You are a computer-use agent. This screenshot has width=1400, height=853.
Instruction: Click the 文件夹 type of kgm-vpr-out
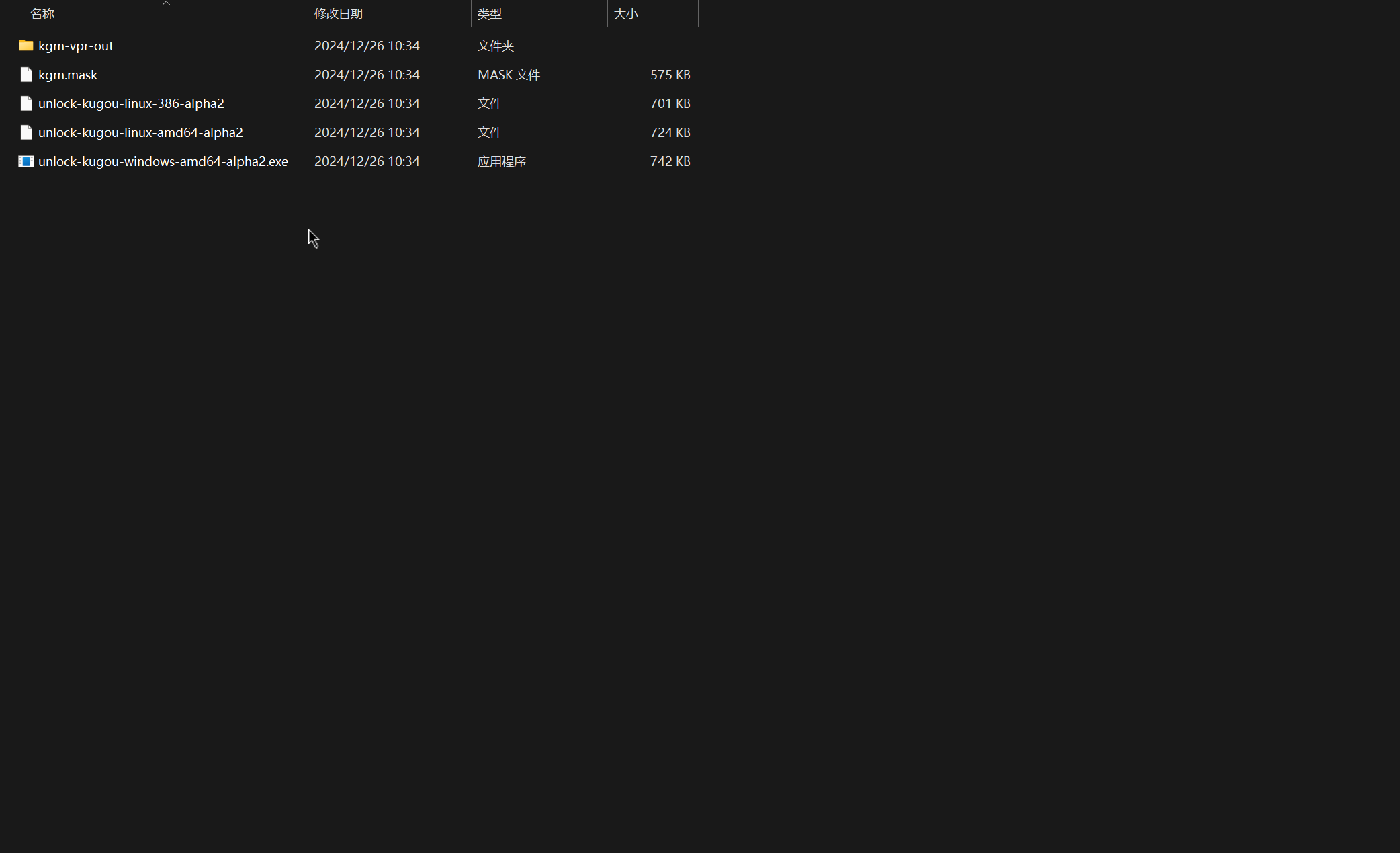point(496,46)
